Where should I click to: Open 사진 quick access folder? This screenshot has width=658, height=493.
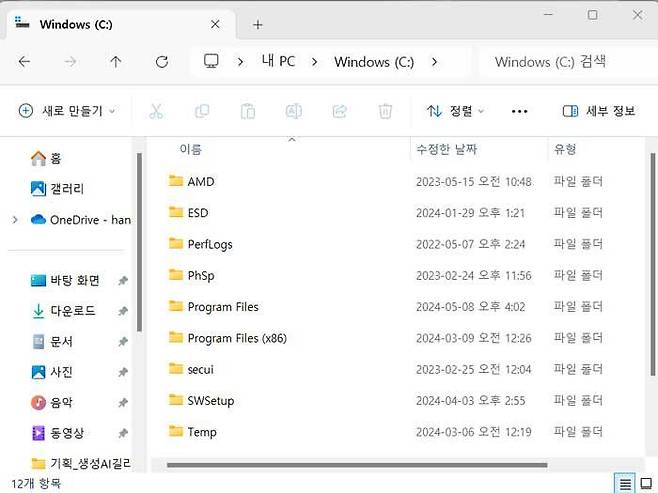click(52, 372)
